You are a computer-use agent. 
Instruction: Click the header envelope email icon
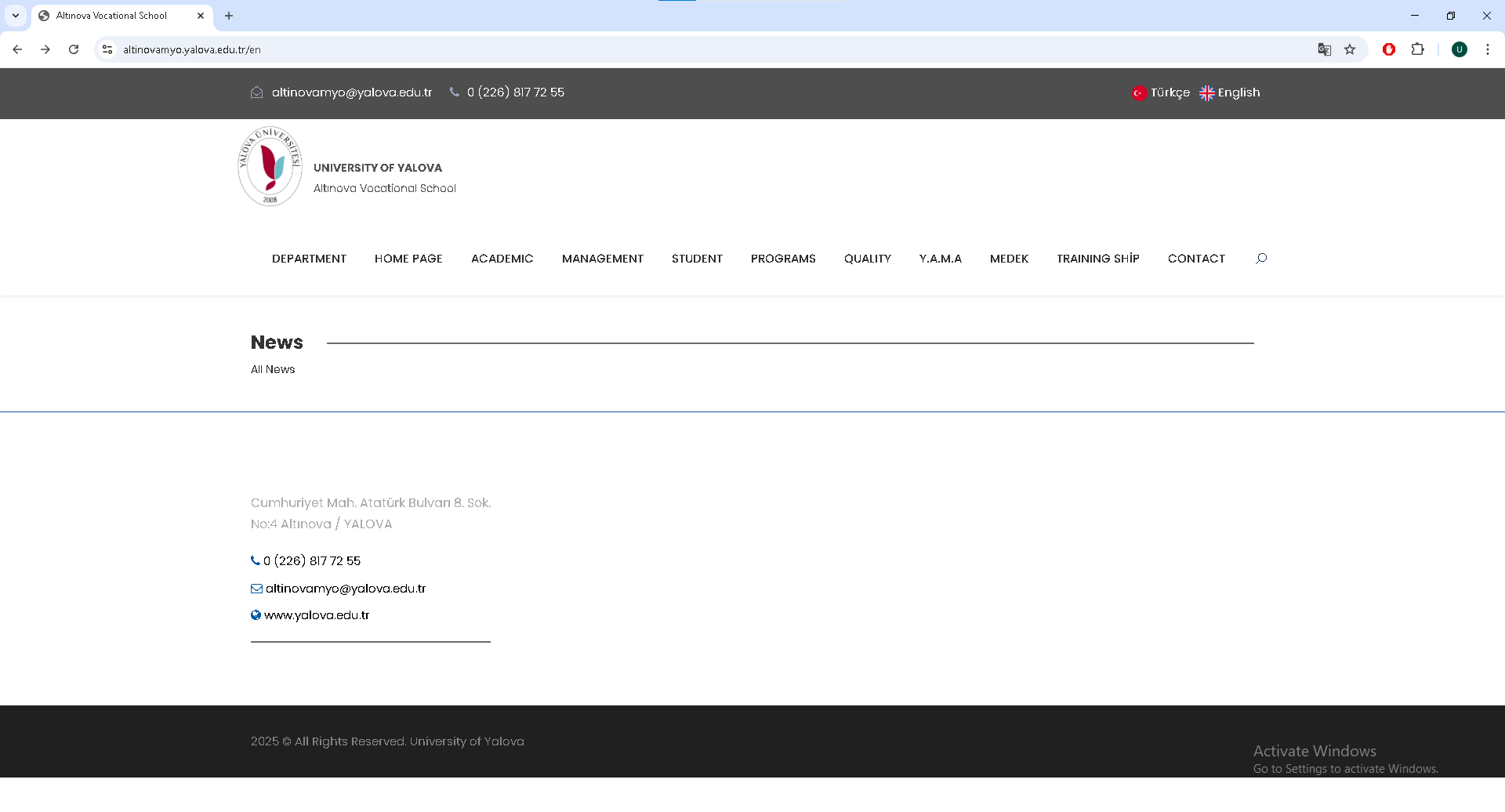[x=256, y=92]
